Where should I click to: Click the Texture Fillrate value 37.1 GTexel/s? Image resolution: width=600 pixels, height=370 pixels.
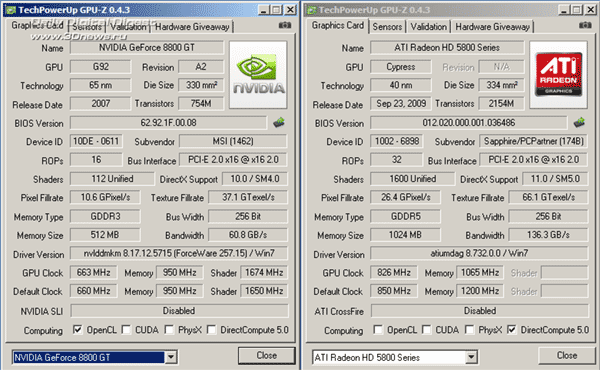click(248, 197)
